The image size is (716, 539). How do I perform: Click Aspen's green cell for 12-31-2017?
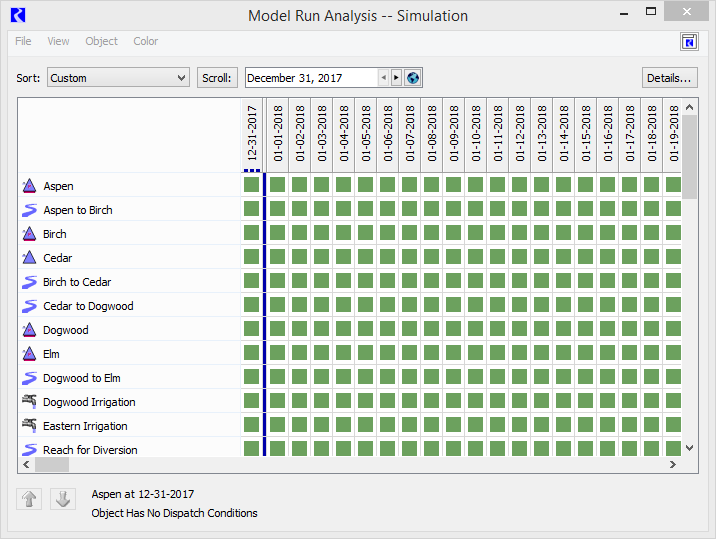(x=252, y=185)
